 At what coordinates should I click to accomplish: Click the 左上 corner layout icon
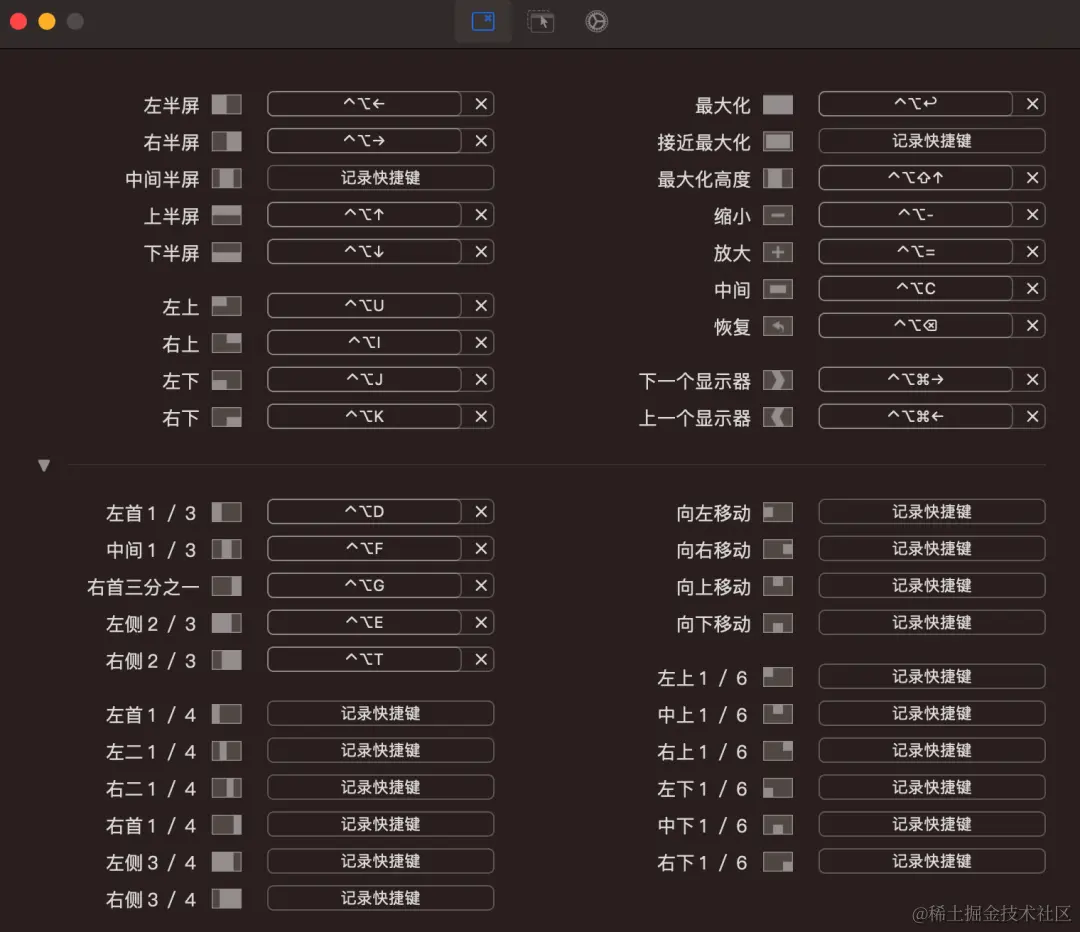[x=227, y=305]
